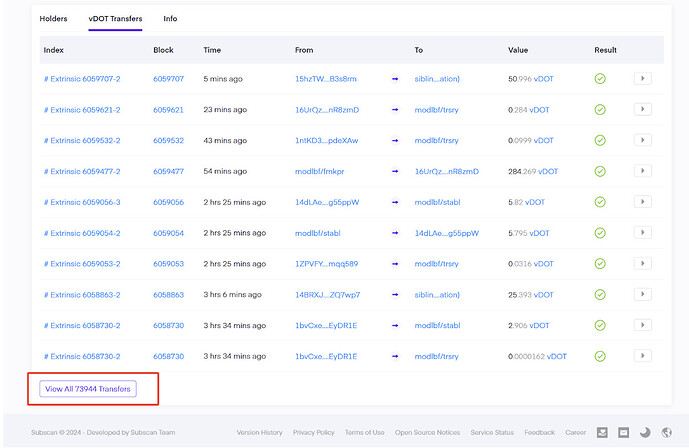Expand the row with value 0.0000162 vDOT
The image size is (689, 448).
(x=642, y=356)
